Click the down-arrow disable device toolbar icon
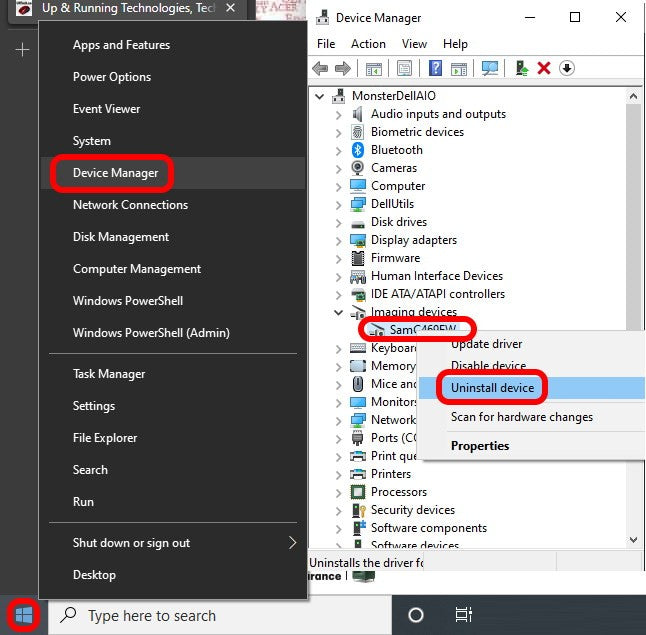The width and height of the screenshot is (646, 635). [x=567, y=68]
